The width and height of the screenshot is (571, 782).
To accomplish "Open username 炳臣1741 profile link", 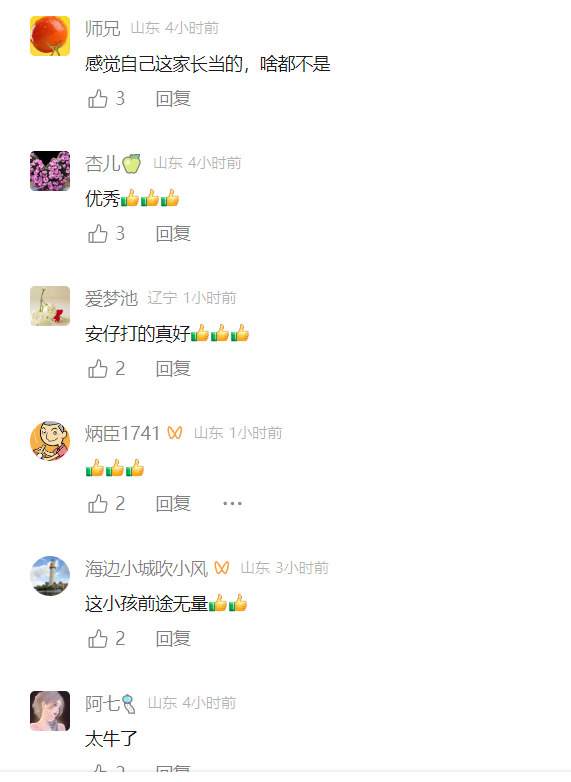I will (122, 433).
